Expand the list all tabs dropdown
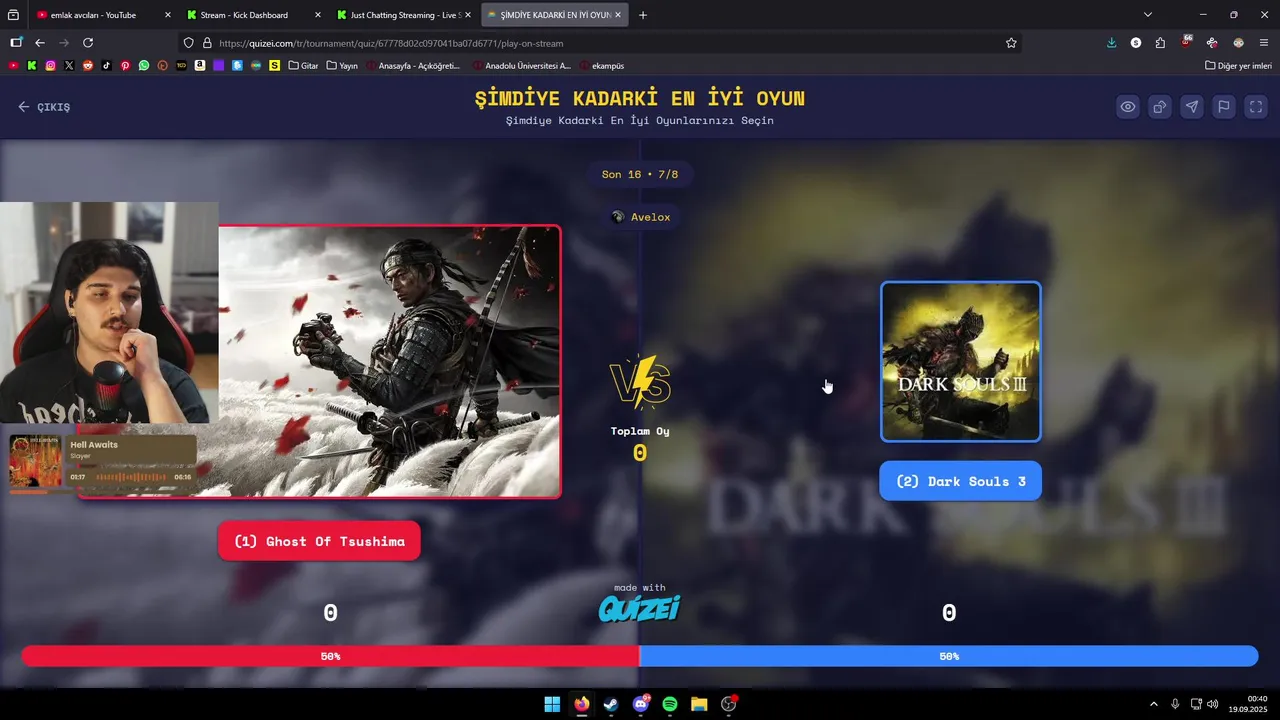Viewport: 1280px width, 720px height. point(1148,15)
